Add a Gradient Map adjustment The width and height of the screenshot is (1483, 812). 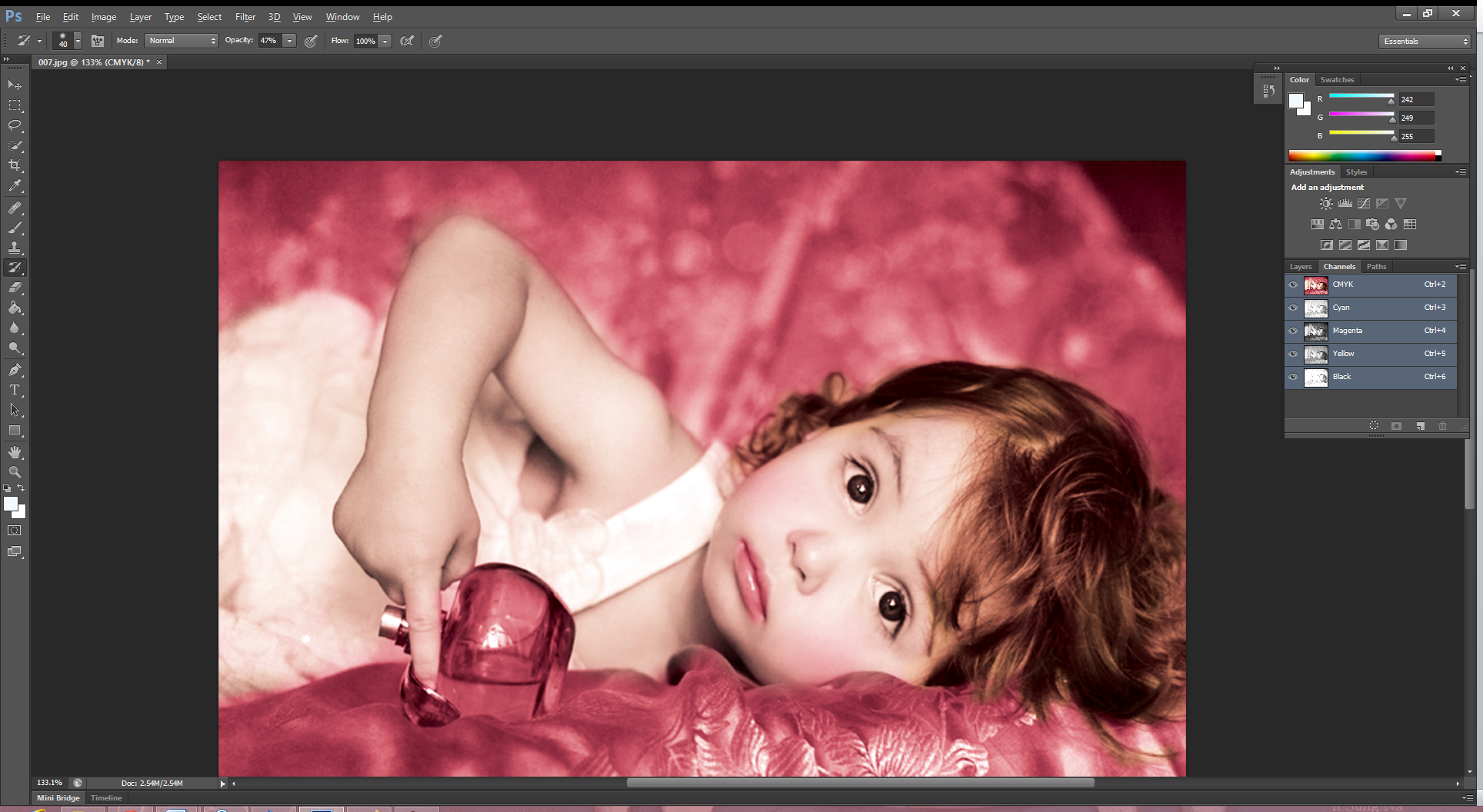coord(1401,245)
